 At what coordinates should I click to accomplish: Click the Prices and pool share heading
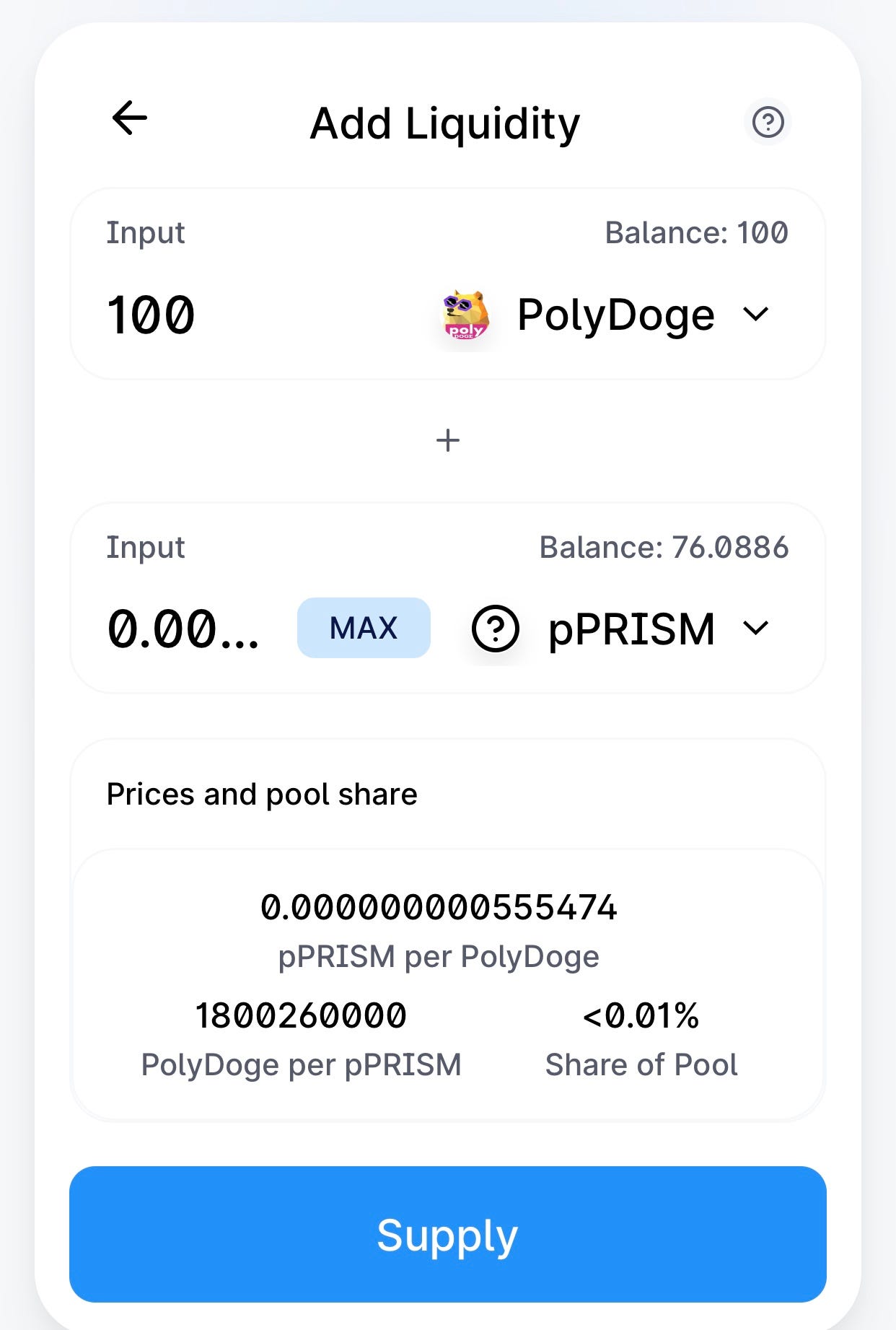coord(262,795)
